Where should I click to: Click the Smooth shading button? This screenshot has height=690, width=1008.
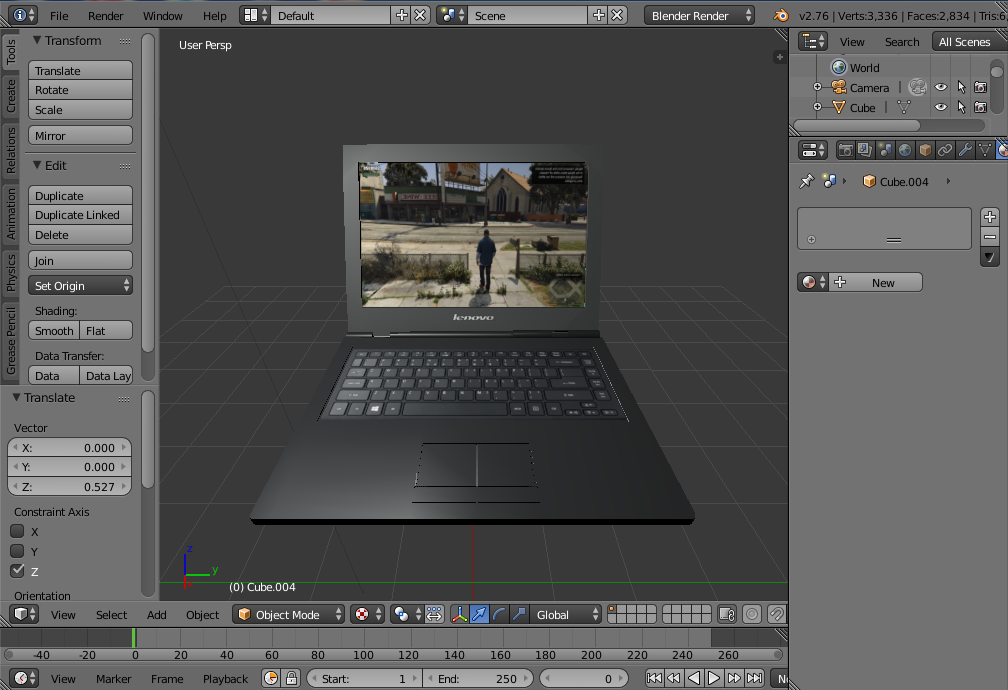(x=54, y=331)
